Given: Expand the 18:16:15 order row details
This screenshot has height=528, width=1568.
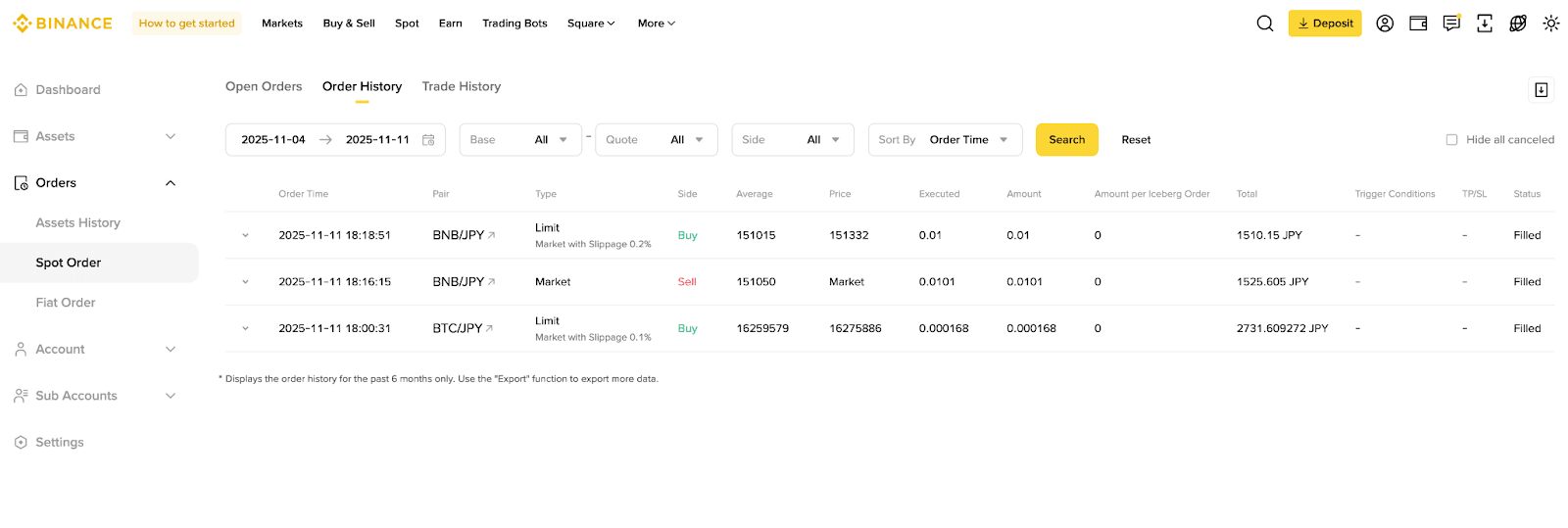Looking at the screenshot, I should 246,282.
